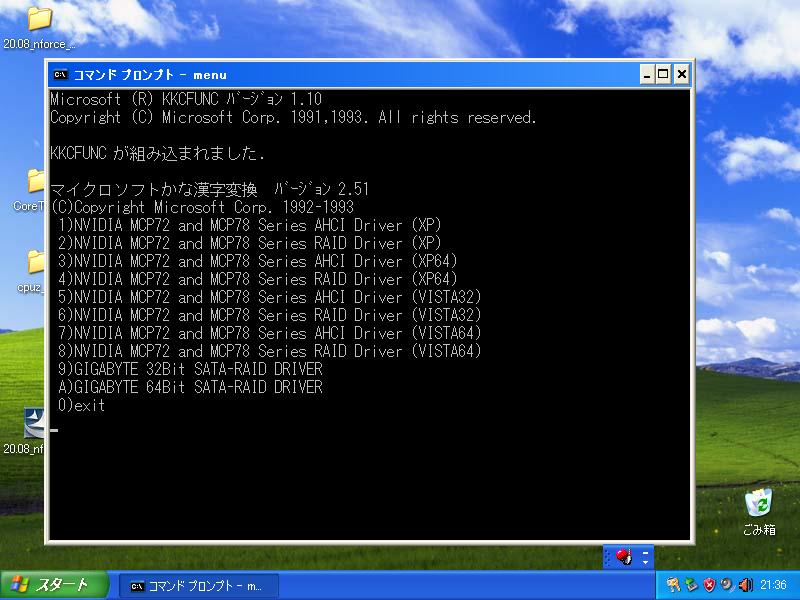The image size is (800, 600).
Task: Click the command prompt title bar text
Action: [150, 75]
